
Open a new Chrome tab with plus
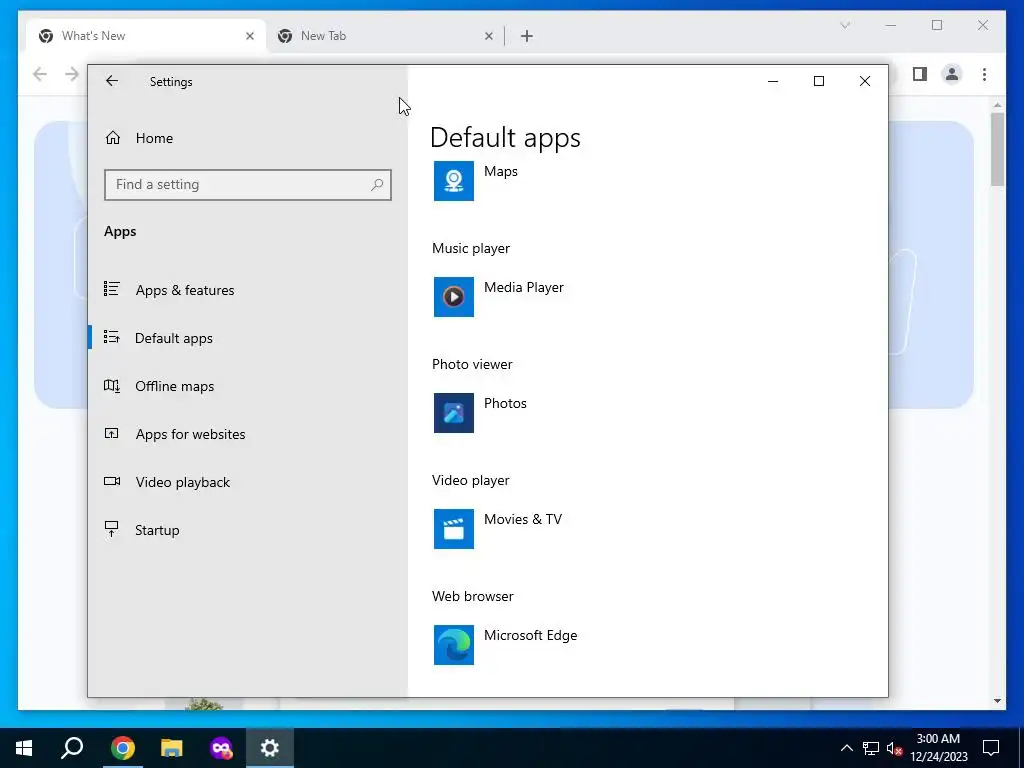[527, 36]
